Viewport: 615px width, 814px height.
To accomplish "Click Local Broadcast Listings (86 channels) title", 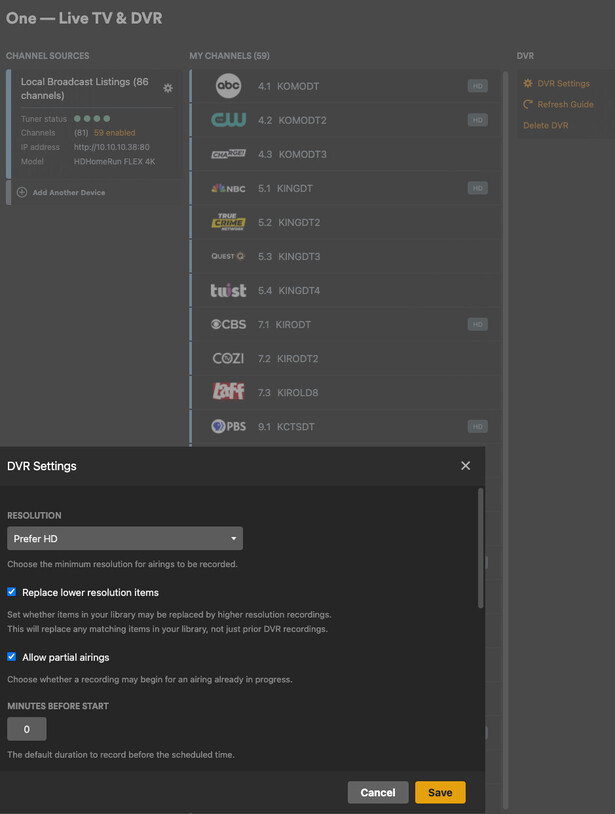I will tap(85, 88).
